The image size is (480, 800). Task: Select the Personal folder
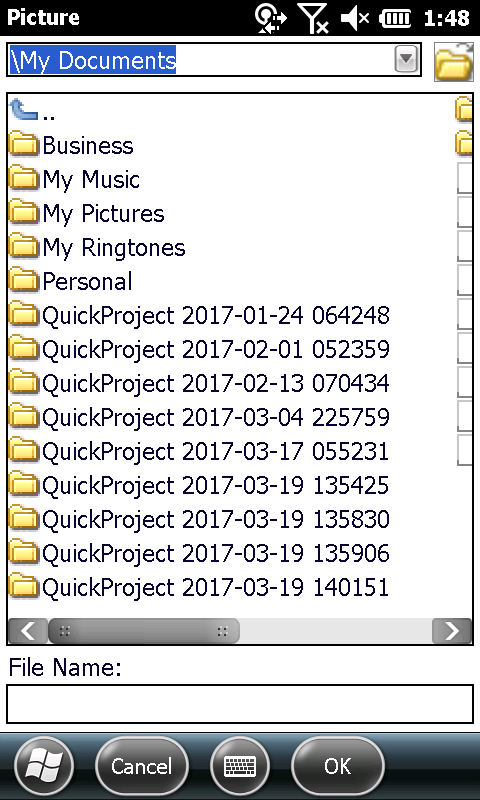point(71,281)
